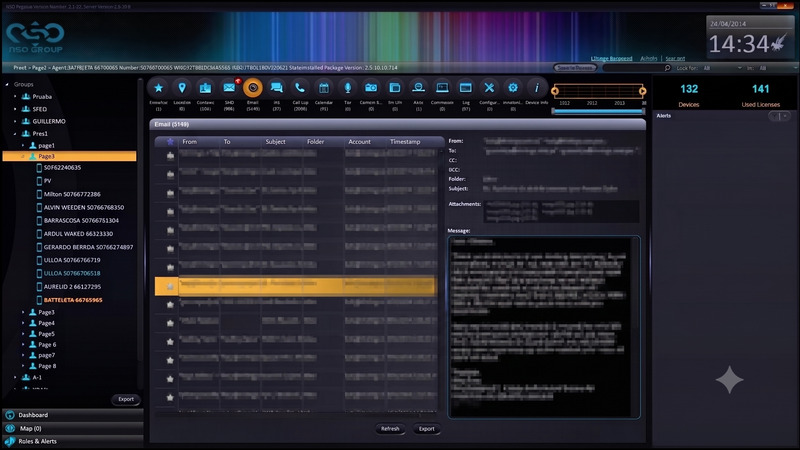Click the Prueba group icon
Image resolution: width=800 pixels, height=450 pixels.
click(26, 96)
